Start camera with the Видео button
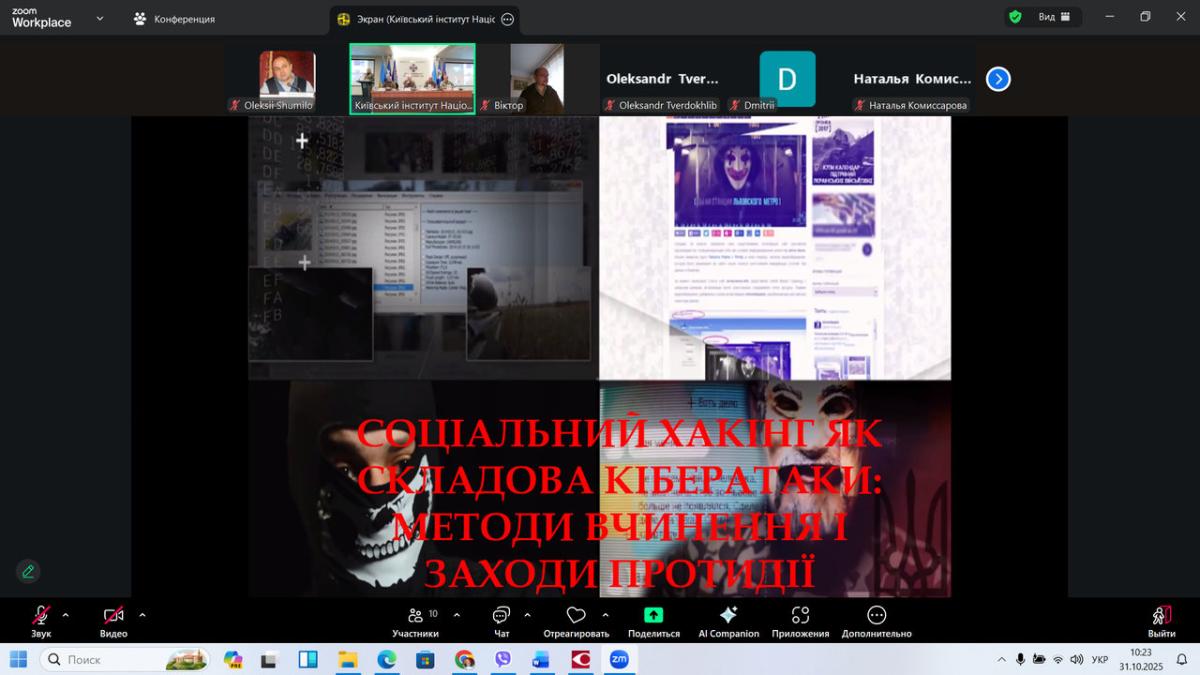The height and width of the screenshot is (675, 1200). [x=113, y=621]
